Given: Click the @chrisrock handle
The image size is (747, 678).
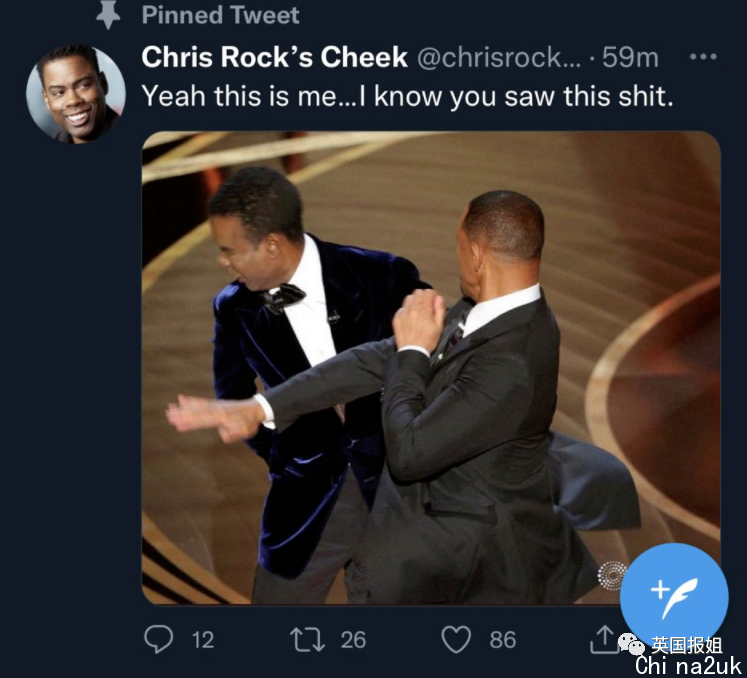Looking at the screenshot, I should [x=495, y=57].
